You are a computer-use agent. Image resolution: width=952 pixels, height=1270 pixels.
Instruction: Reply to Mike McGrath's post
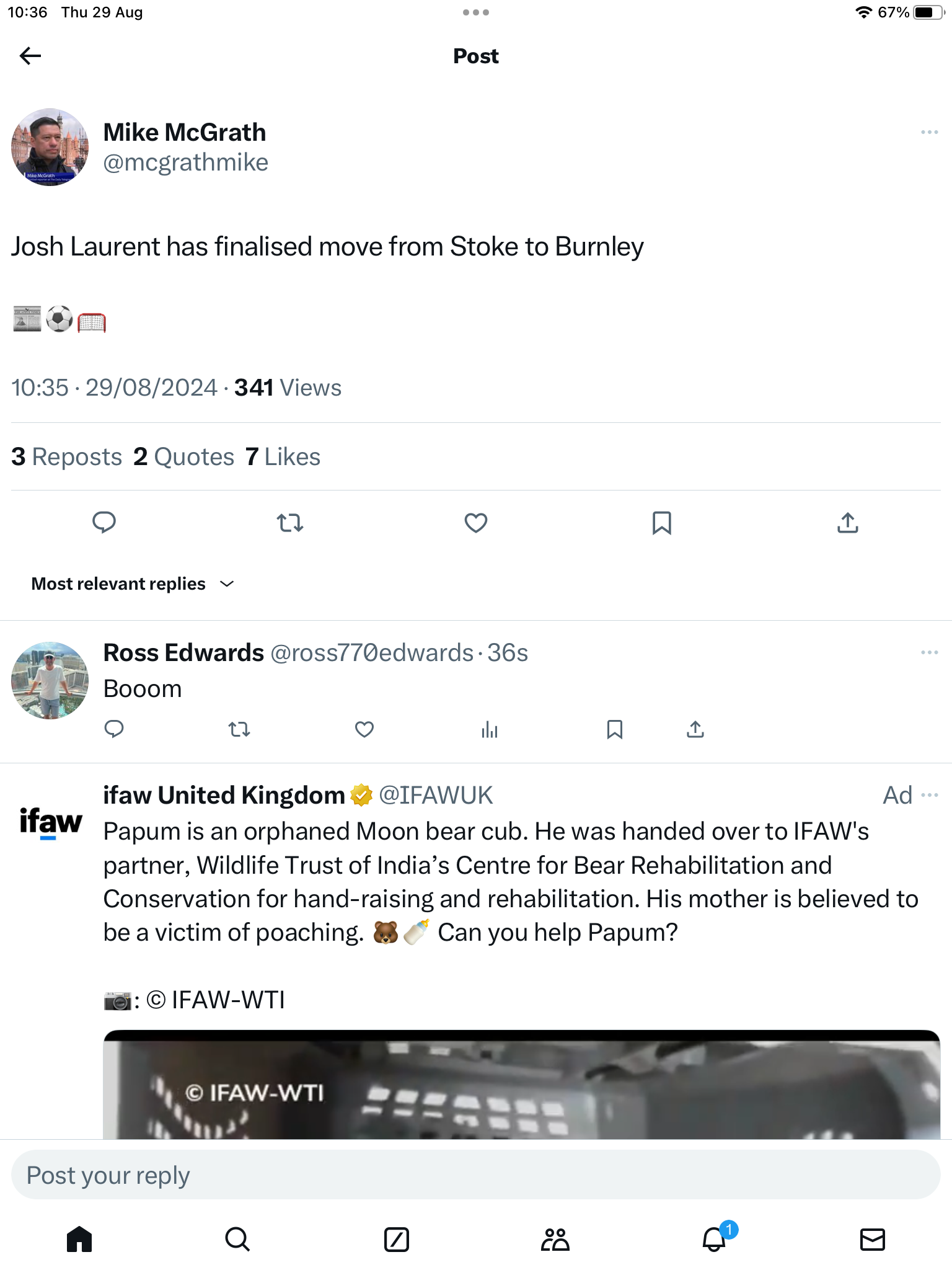click(x=104, y=523)
